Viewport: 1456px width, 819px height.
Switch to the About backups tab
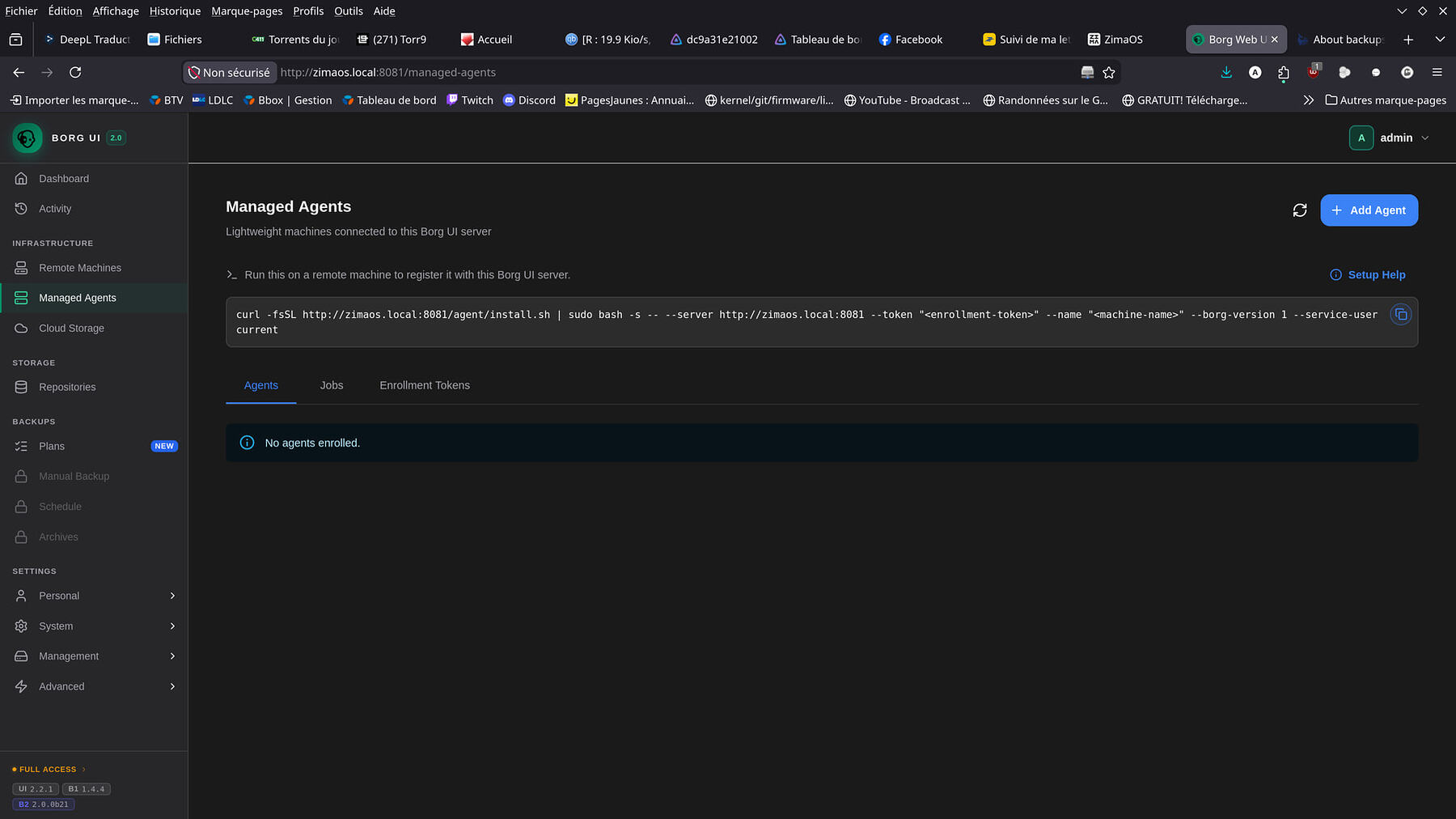(1340, 40)
